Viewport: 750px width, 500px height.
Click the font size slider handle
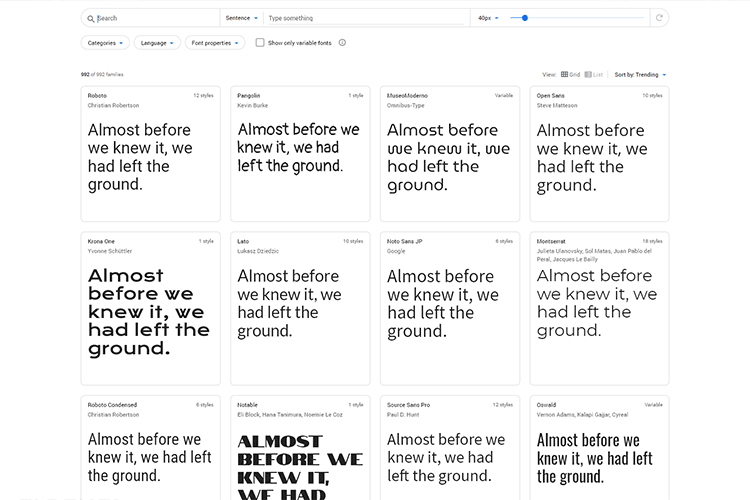pyautogui.click(x=524, y=18)
